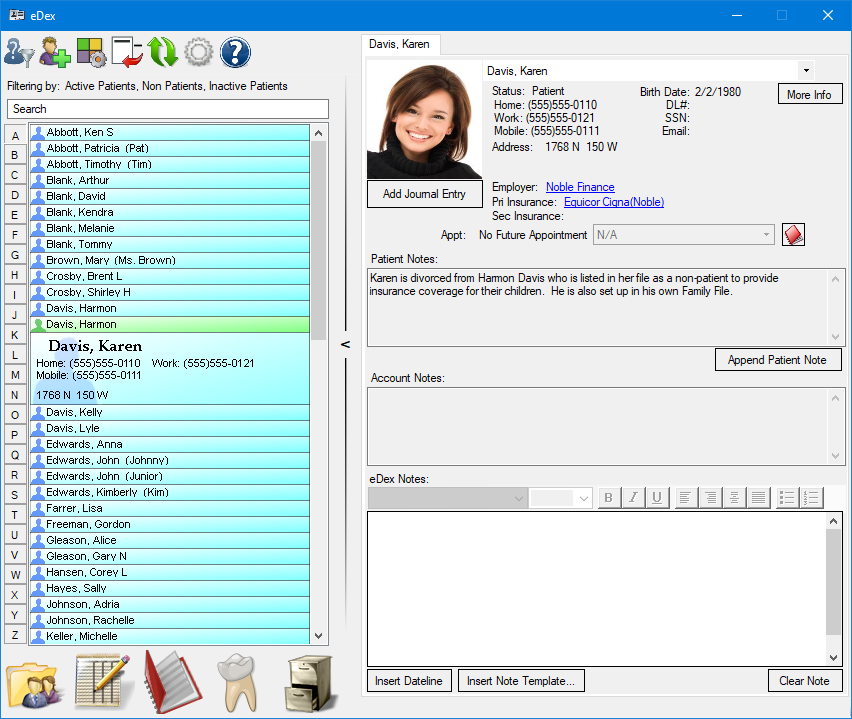Click the patient Search field
The height and width of the screenshot is (719, 852).
tap(168, 109)
